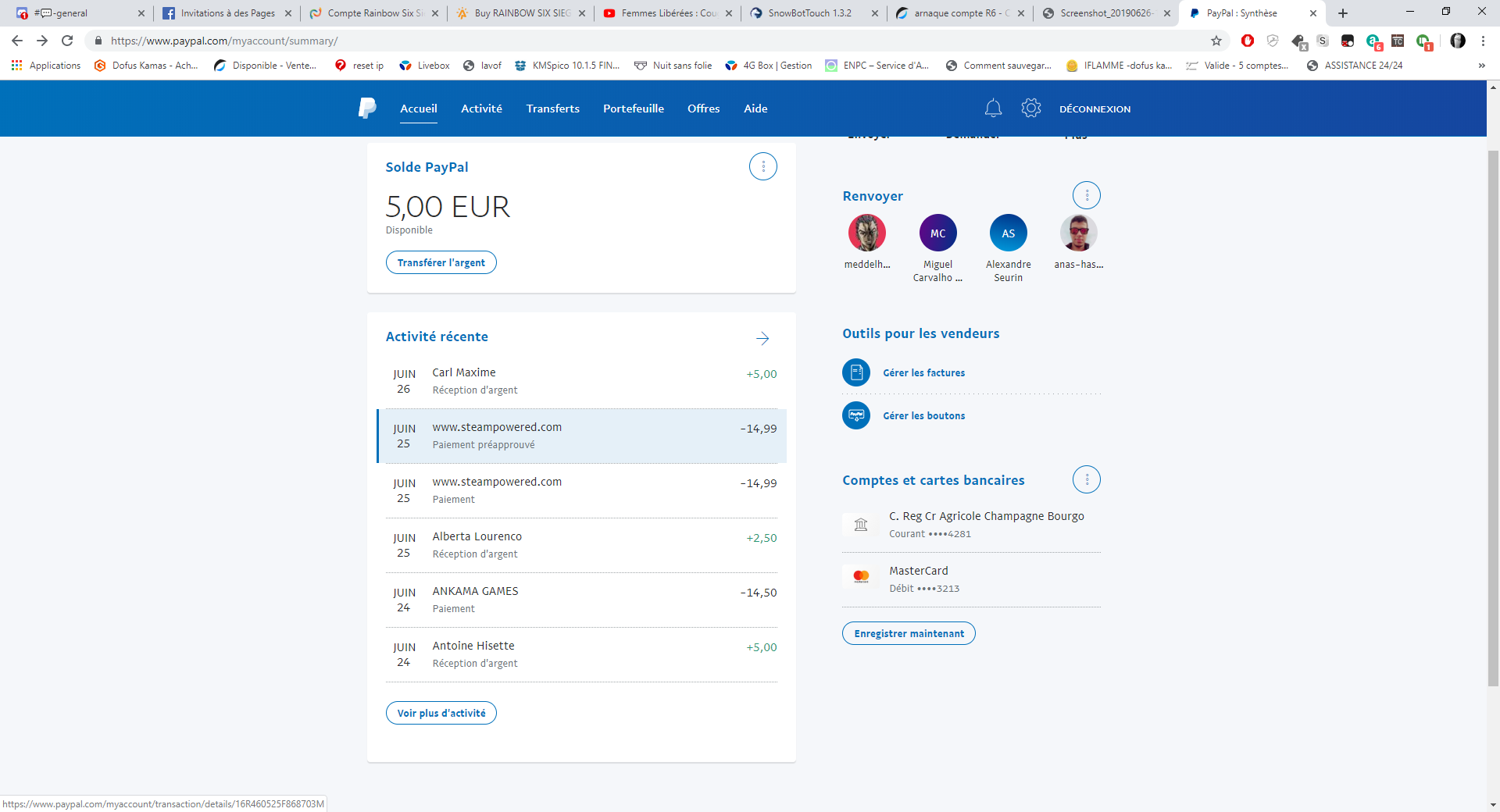Click DÉCONNEXION to log out
Viewport: 1500px width, 812px height.
coord(1095,109)
